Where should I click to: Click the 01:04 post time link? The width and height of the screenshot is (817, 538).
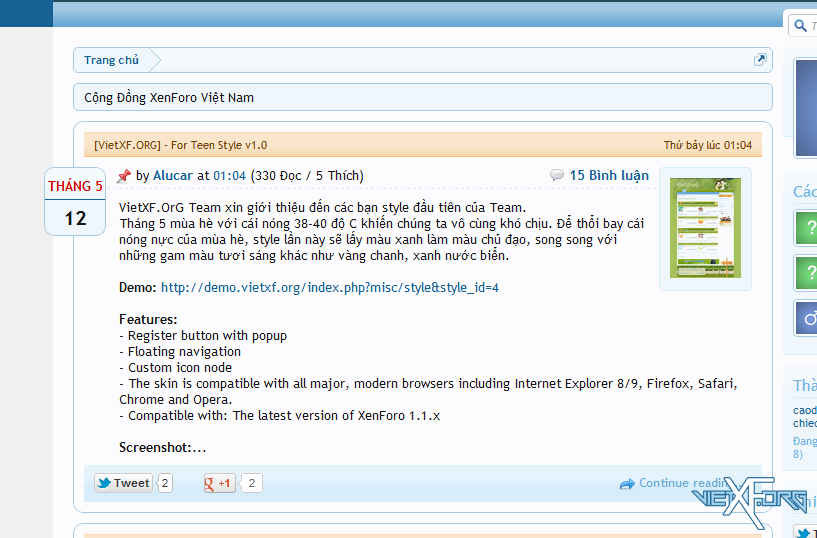pos(230,176)
